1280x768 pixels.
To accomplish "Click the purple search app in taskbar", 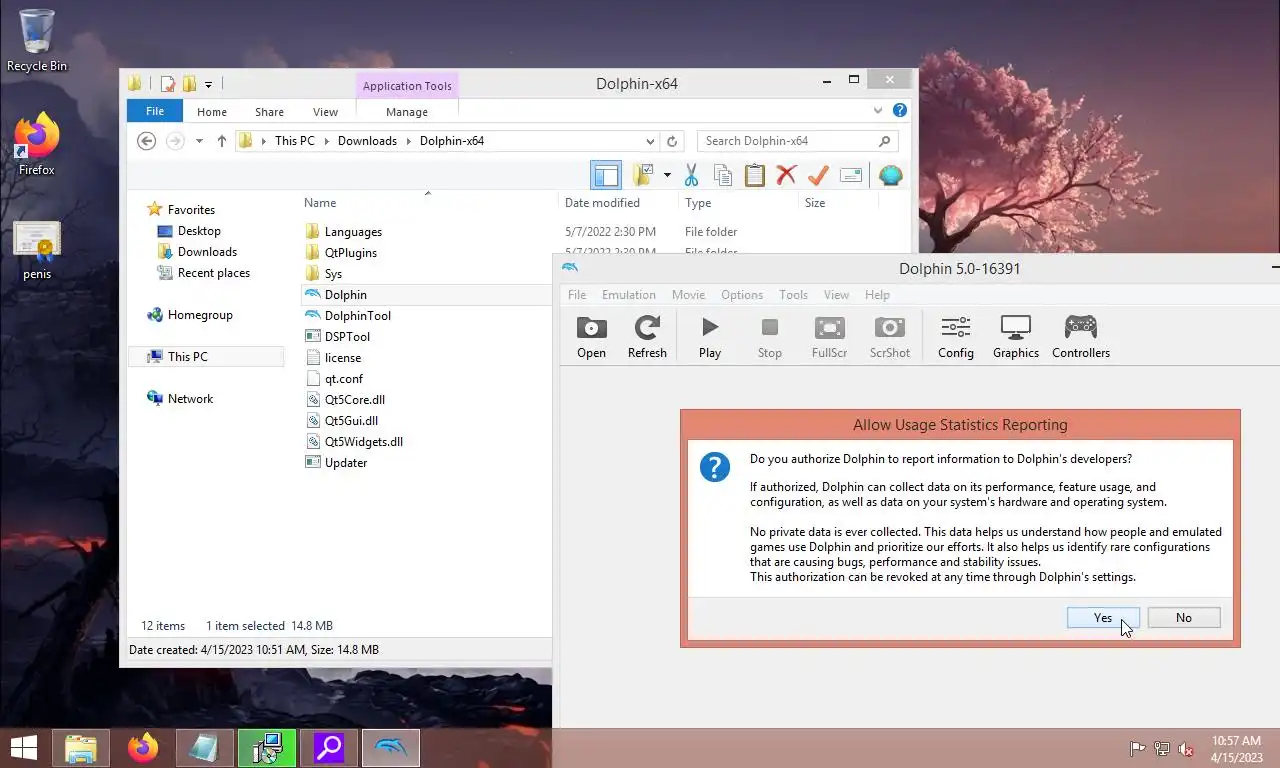I will click(329, 748).
